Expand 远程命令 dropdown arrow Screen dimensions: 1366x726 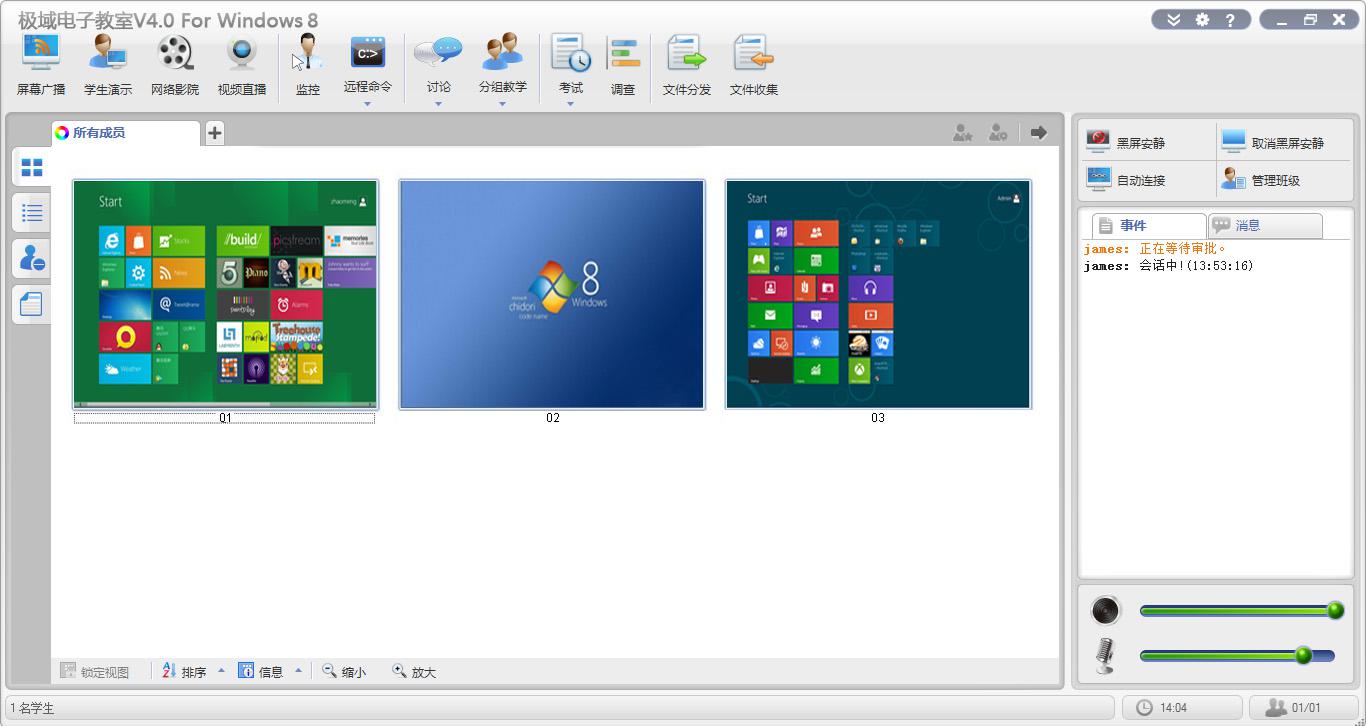pyautogui.click(x=367, y=104)
